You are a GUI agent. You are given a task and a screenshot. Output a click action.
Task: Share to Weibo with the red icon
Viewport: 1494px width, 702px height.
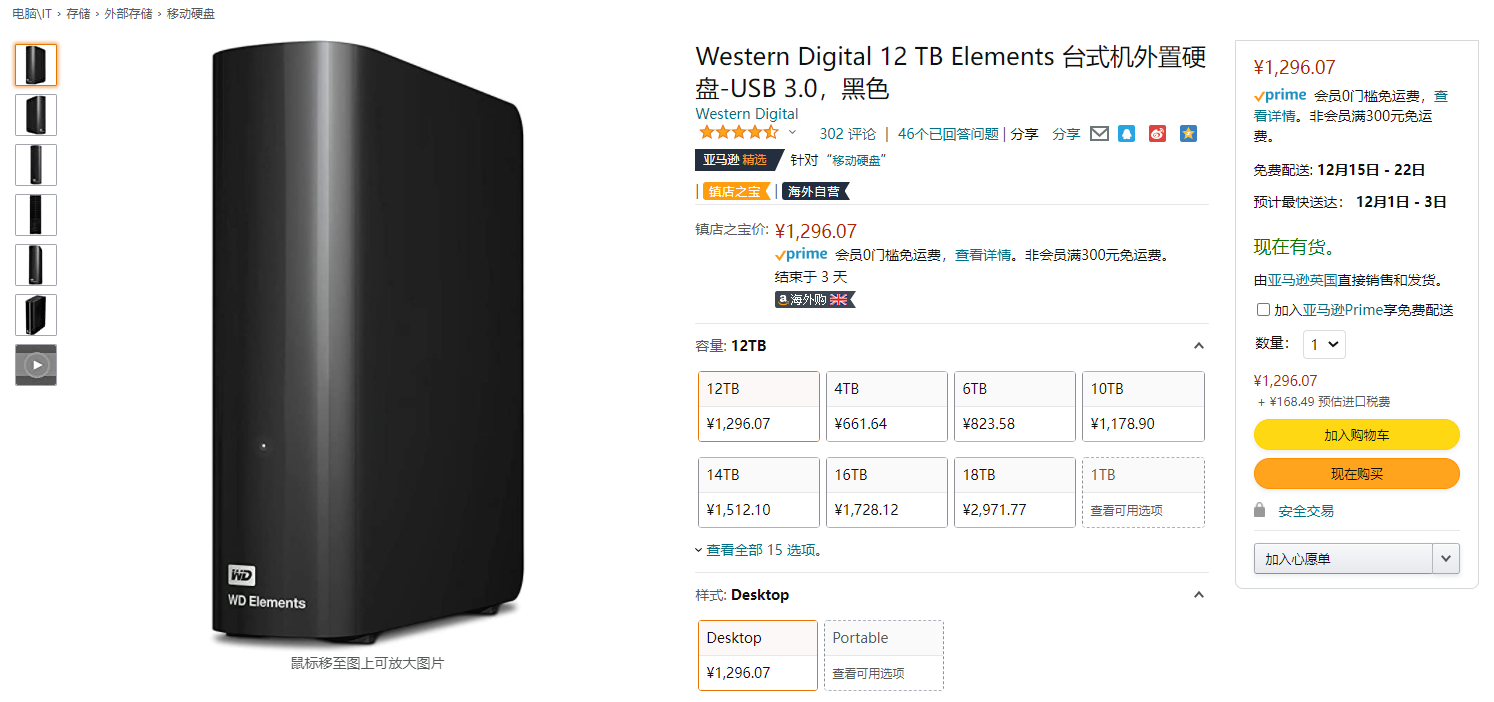tap(1157, 134)
